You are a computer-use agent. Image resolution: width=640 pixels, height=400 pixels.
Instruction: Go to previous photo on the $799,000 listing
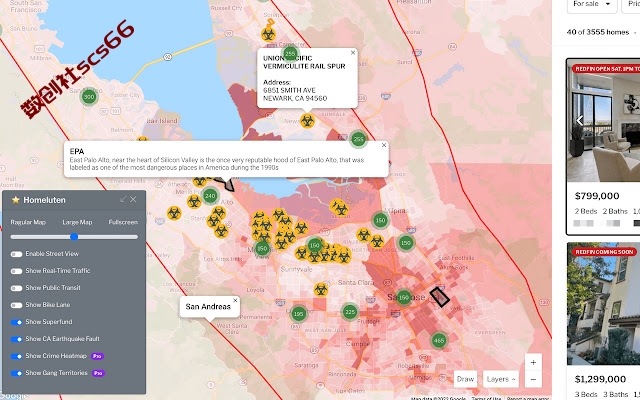tap(580, 120)
